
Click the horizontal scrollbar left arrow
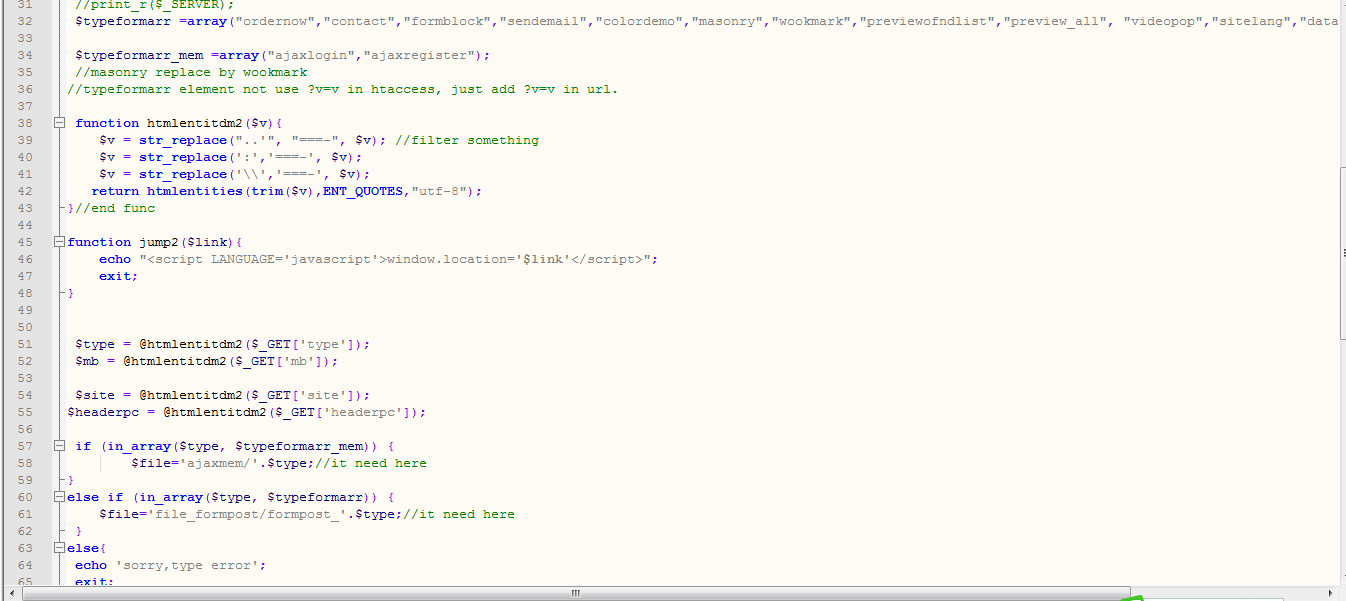coord(10,593)
